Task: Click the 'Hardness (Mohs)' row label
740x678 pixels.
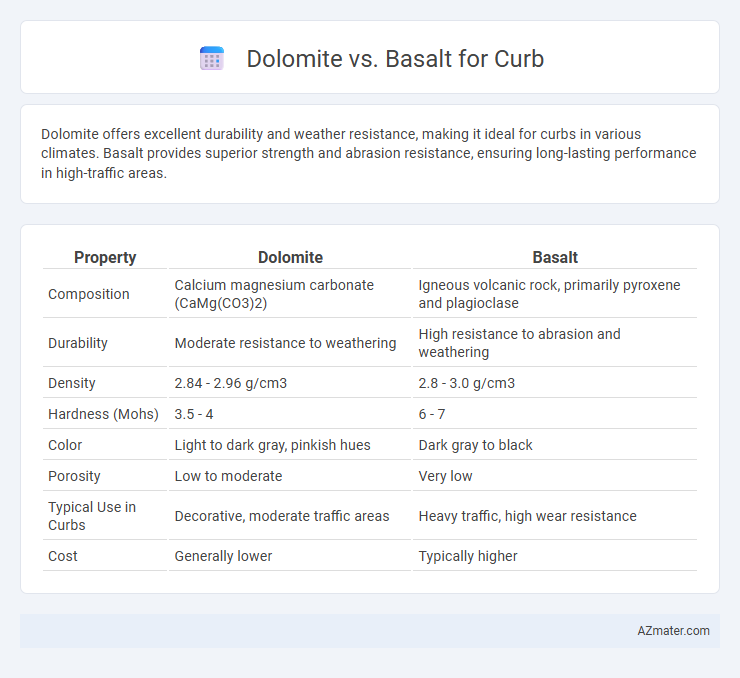Action: coord(103,414)
